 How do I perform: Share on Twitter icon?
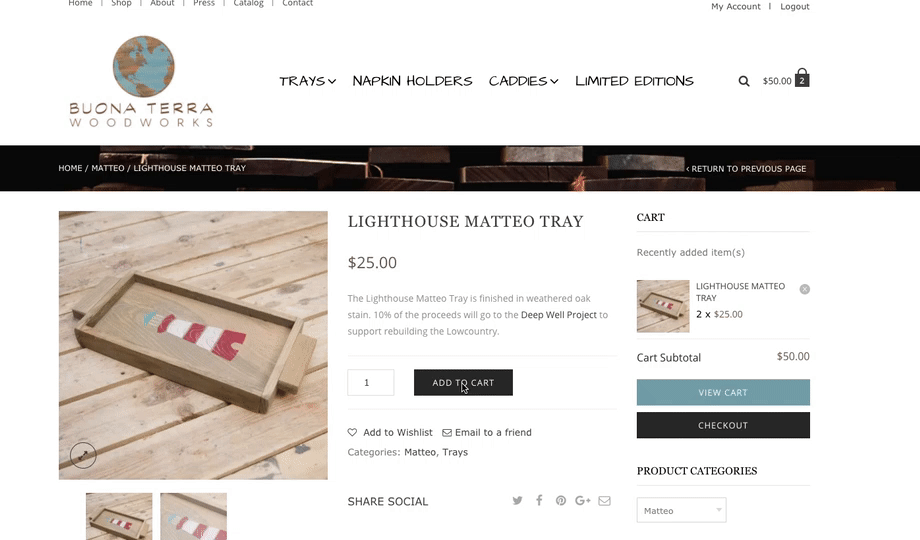point(517,501)
